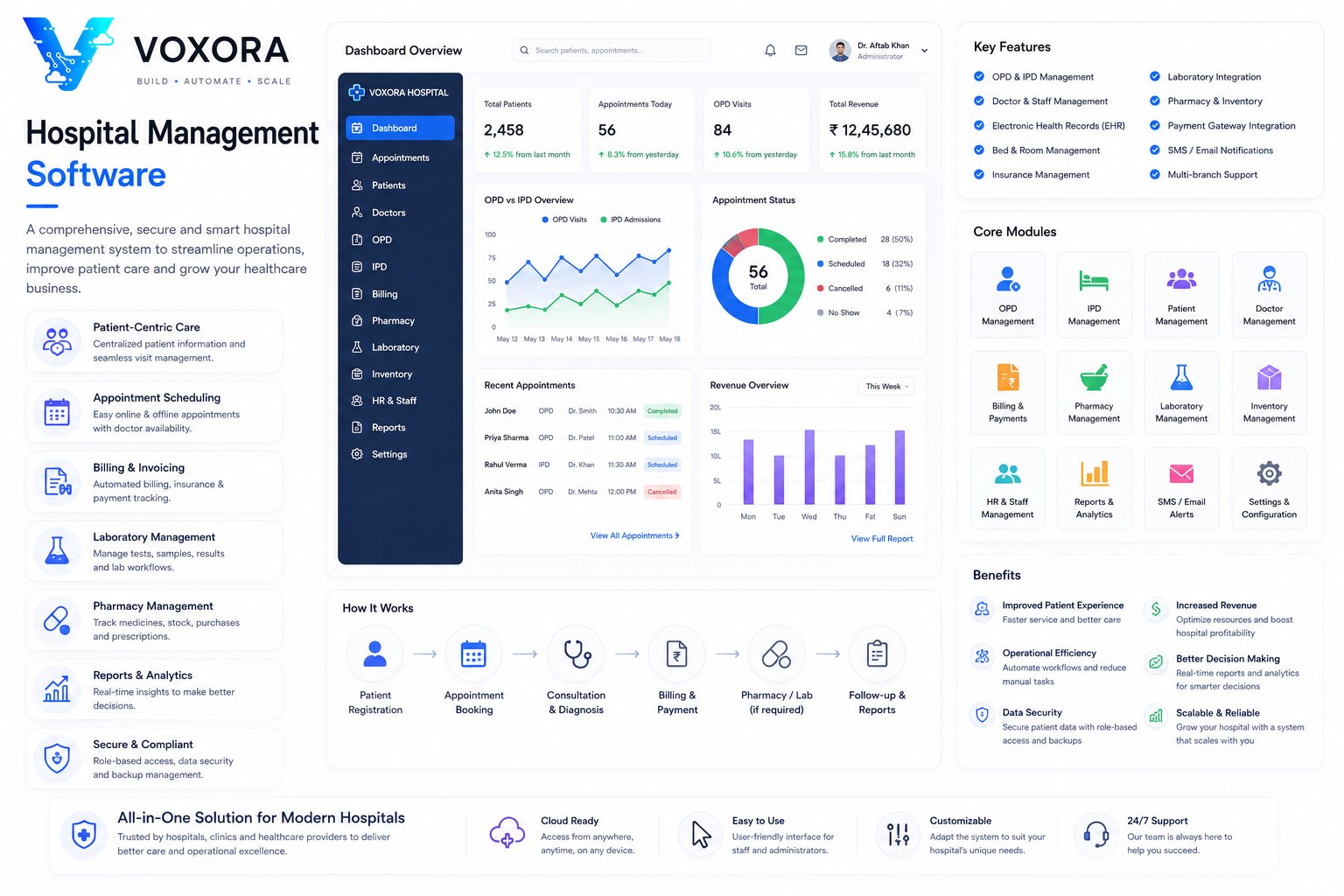1344x896 pixels.
Task: Open the mail envelope icon
Action: 801,51
